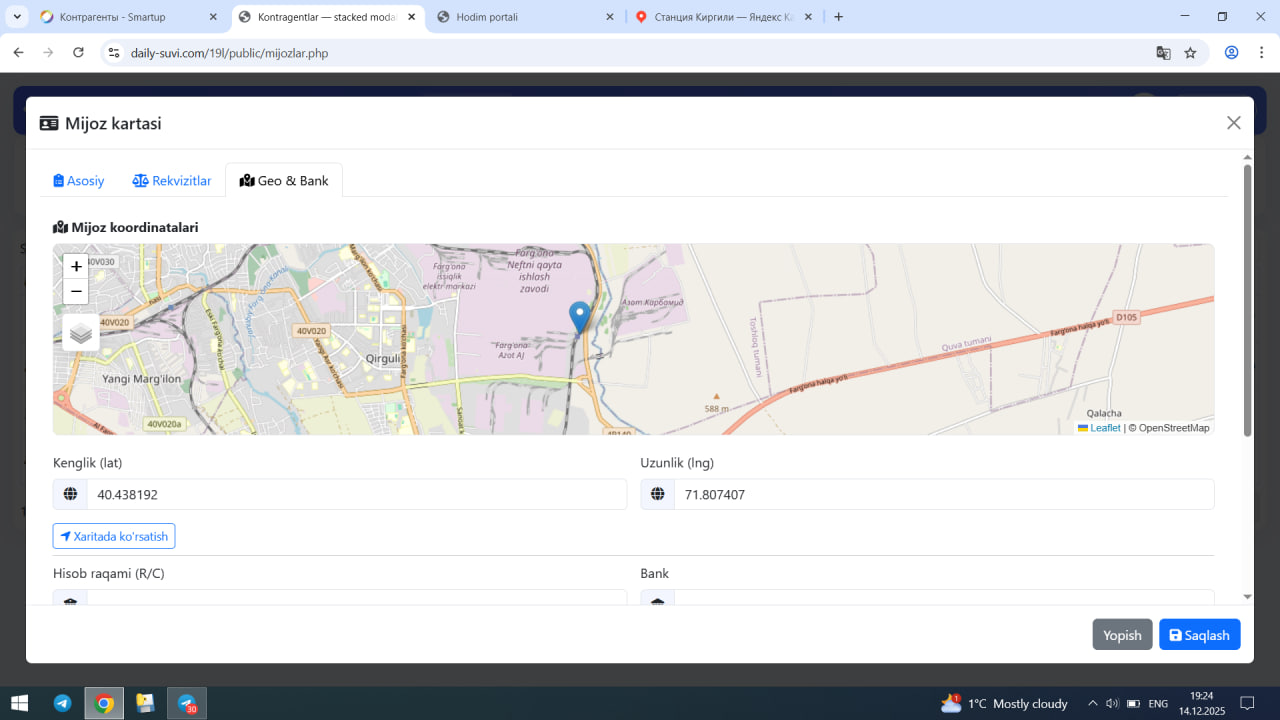
Task: Click the Qalacha label on the map
Action: tap(1104, 413)
